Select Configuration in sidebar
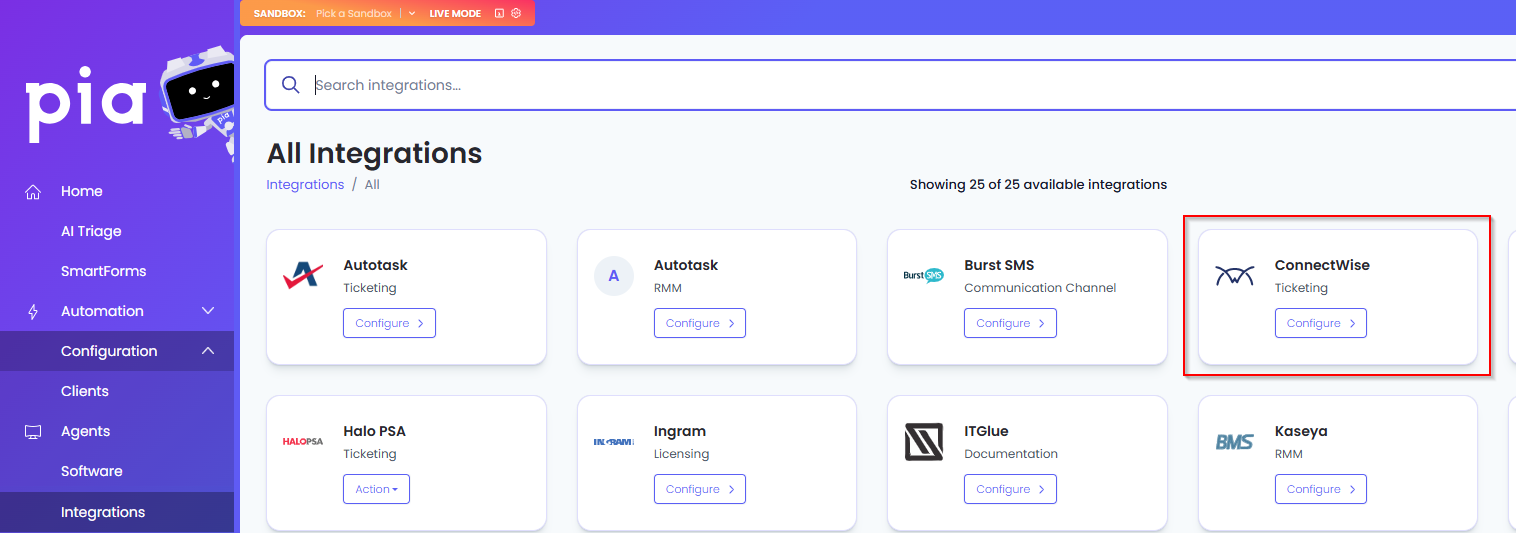1524x533 pixels. click(x=109, y=351)
